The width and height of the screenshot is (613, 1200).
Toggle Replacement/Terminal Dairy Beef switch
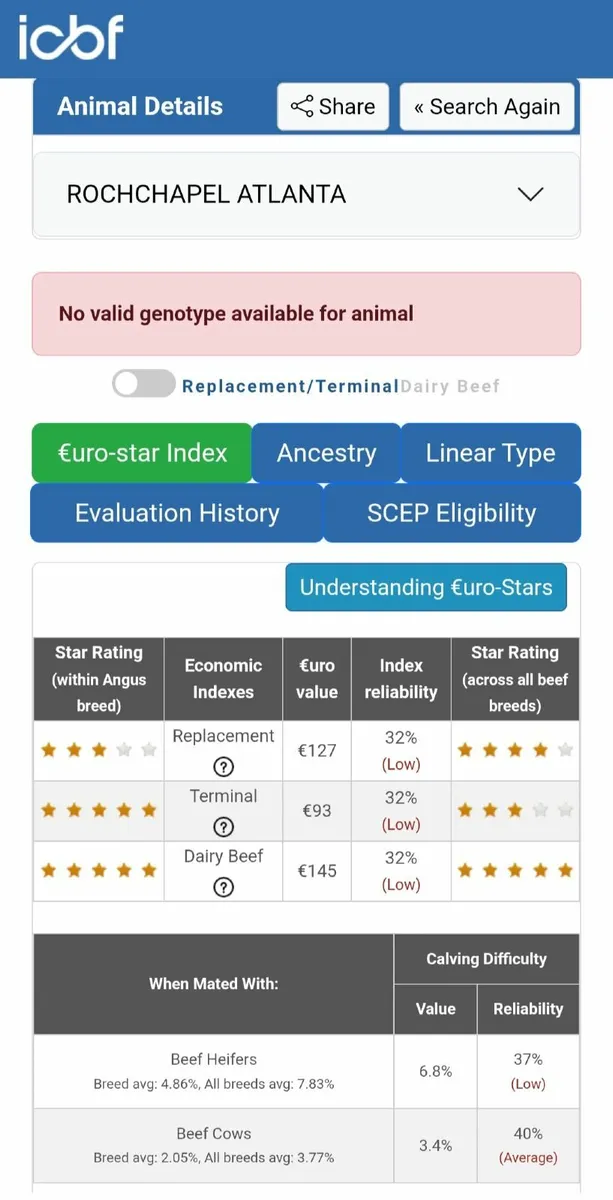[x=143, y=384]
